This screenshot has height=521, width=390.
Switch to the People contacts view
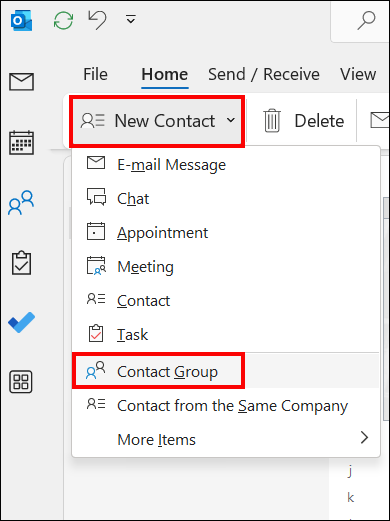tap(21, 202)
